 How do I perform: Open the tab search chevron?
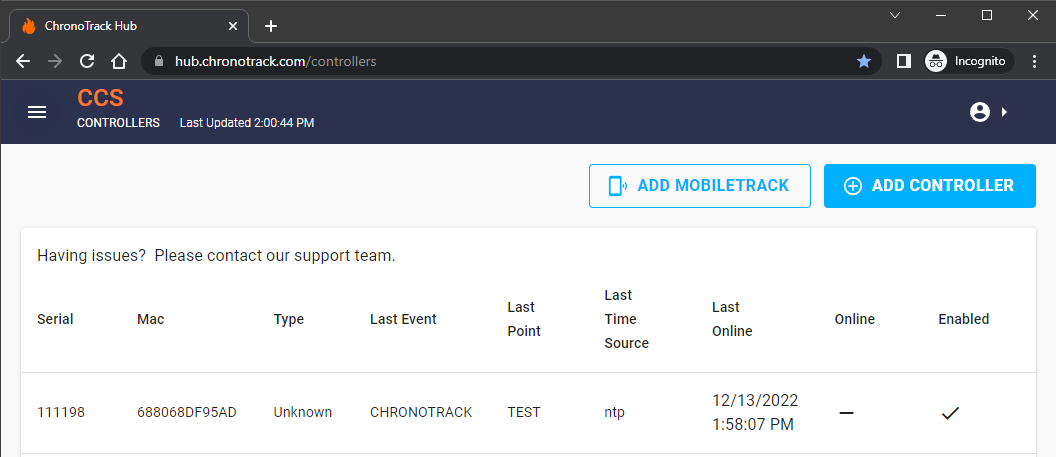895,15
